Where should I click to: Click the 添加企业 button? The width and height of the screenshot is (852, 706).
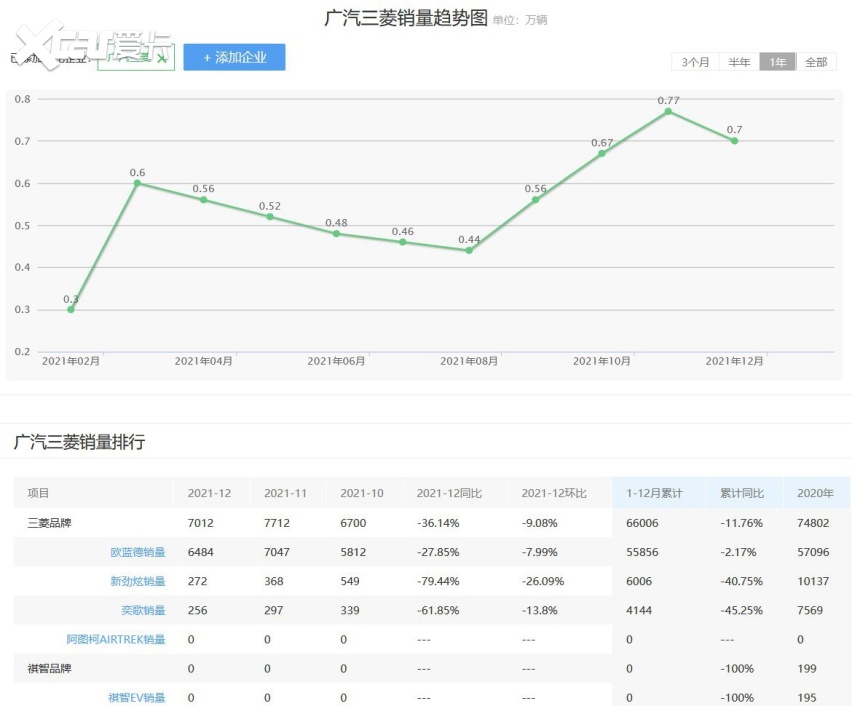pyautogui.click(x=234, y=58)
